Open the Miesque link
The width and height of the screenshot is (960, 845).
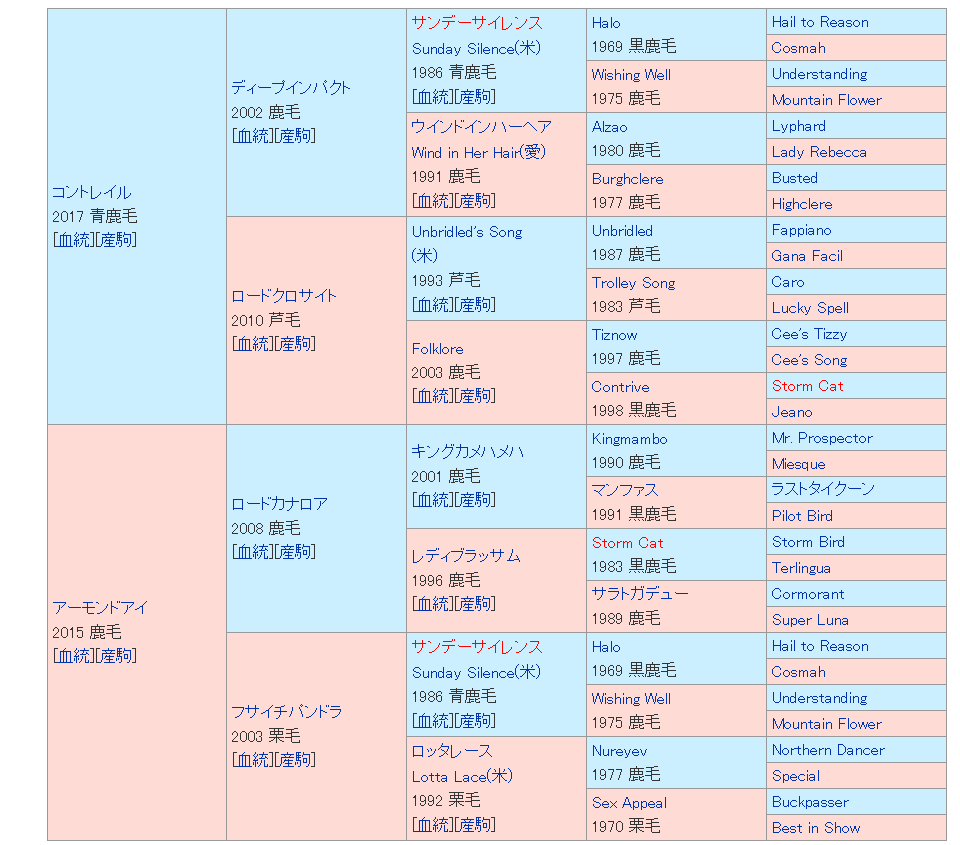coord(798,465)
